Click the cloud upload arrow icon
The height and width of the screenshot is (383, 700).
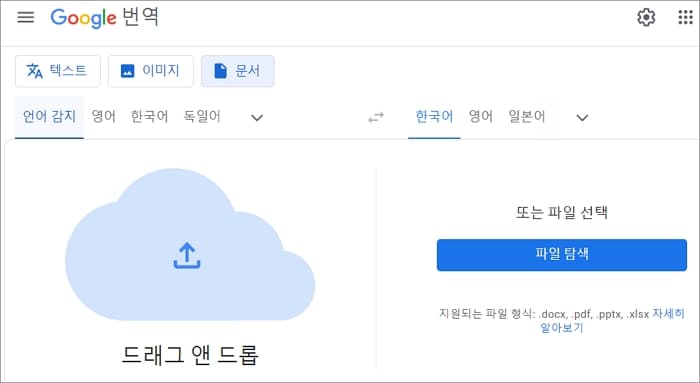[x=187, y=255]
